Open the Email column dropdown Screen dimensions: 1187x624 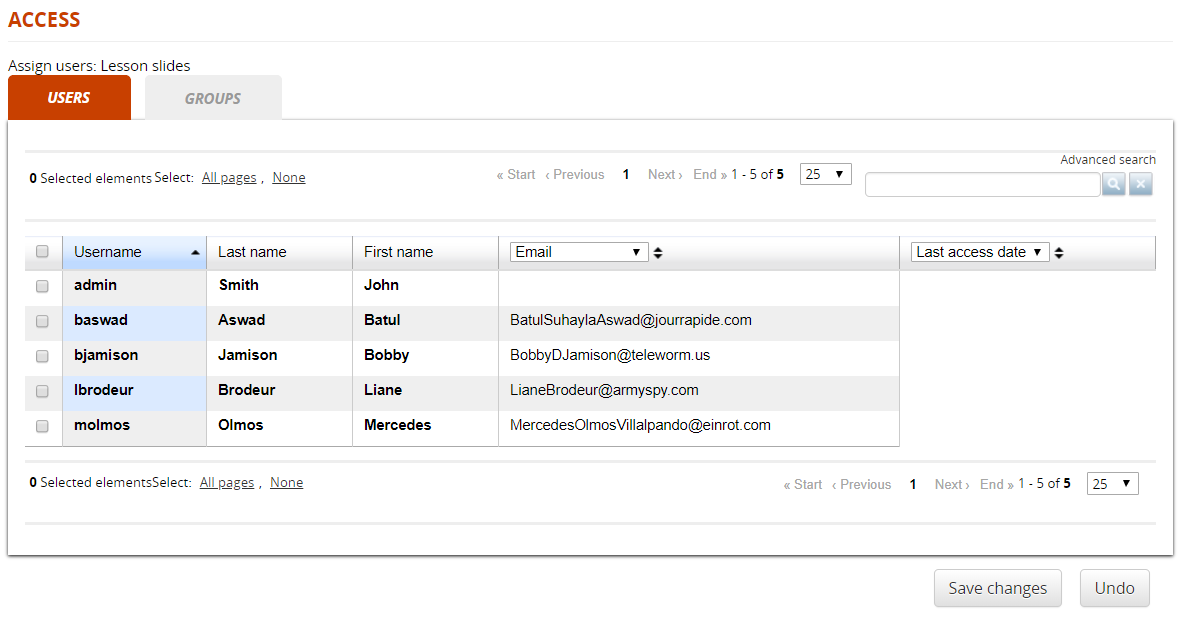(579, 252)
